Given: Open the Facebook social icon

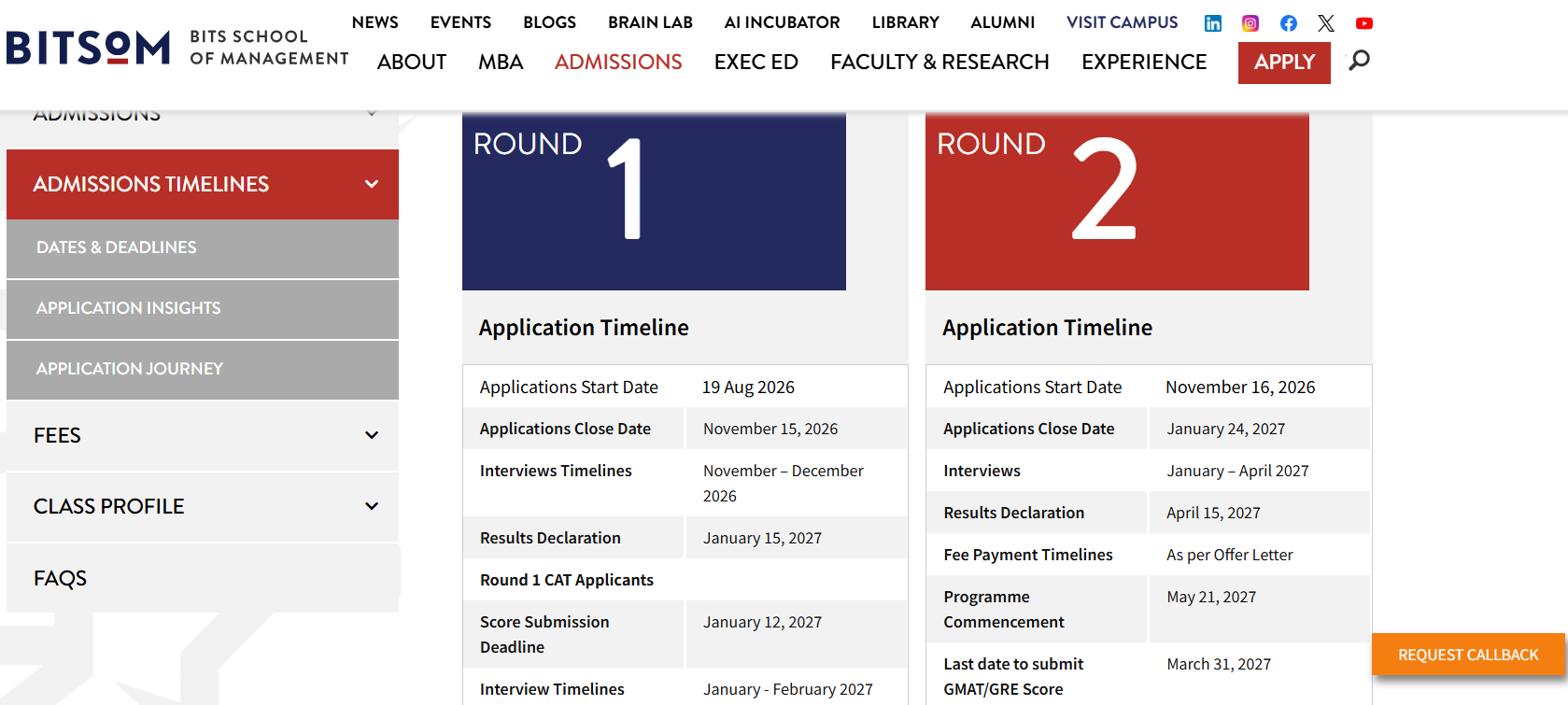Looking at the screenshot, I should 1289,23.
